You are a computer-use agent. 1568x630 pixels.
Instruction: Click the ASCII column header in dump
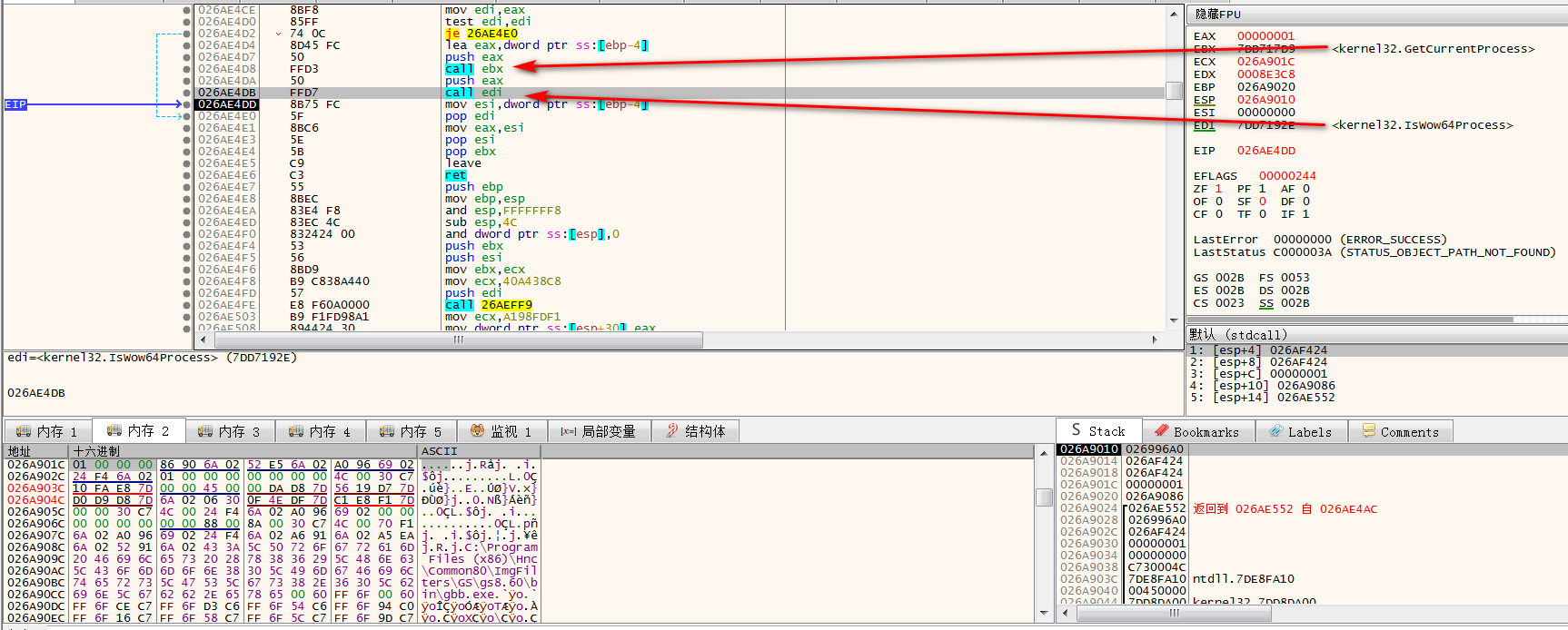(440, 451)
